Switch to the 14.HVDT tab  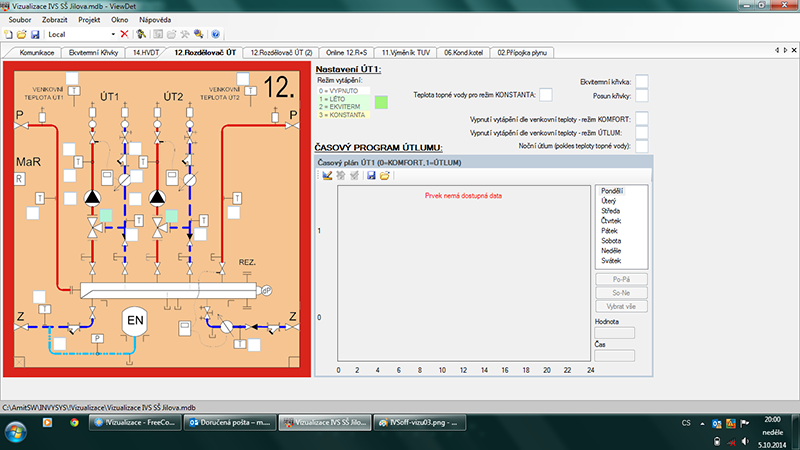pos(146,53)
